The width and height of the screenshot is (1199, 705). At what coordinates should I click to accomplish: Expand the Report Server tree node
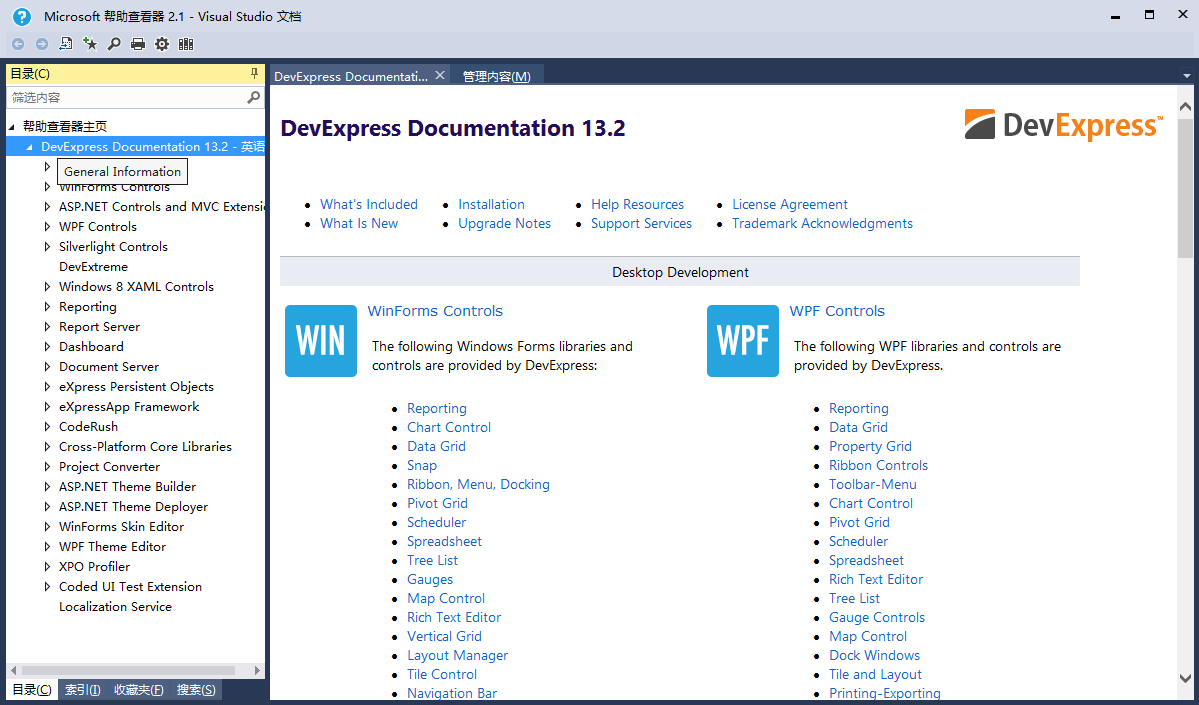coord(47,327)
